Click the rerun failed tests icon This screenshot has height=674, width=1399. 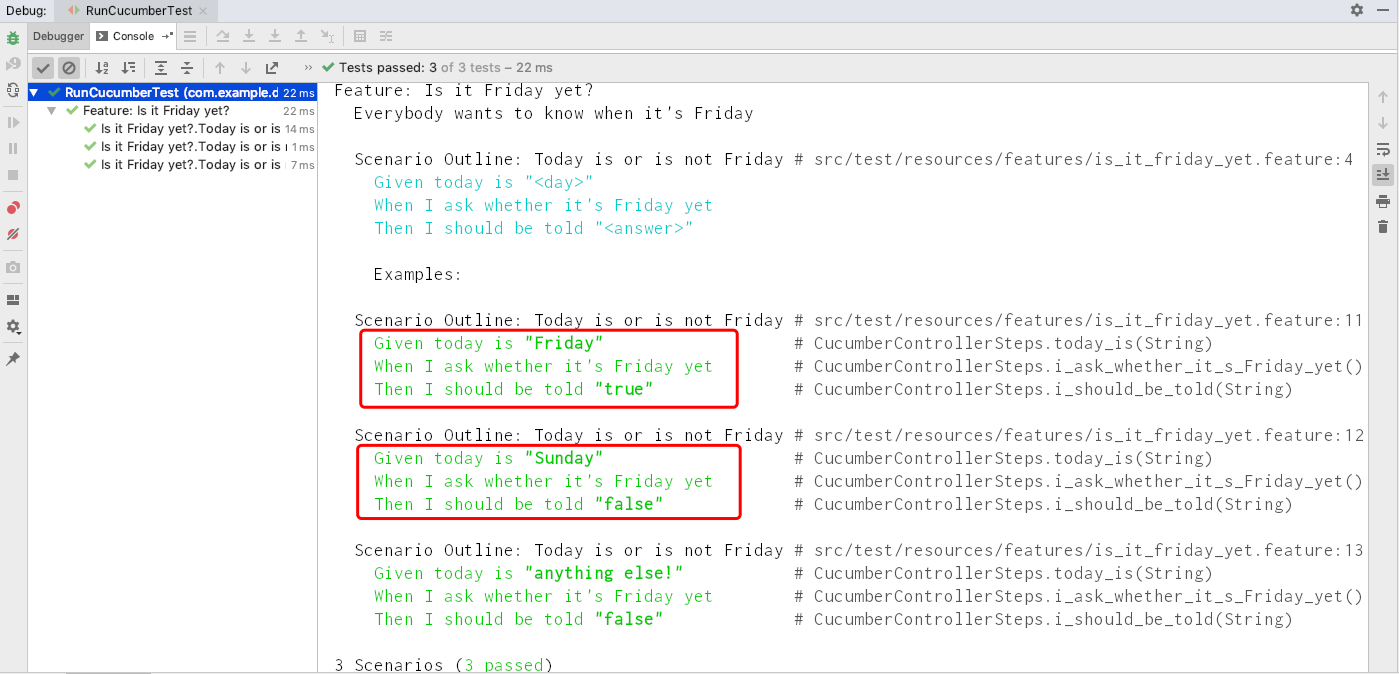pyautogui.click(x=13, y=64)
